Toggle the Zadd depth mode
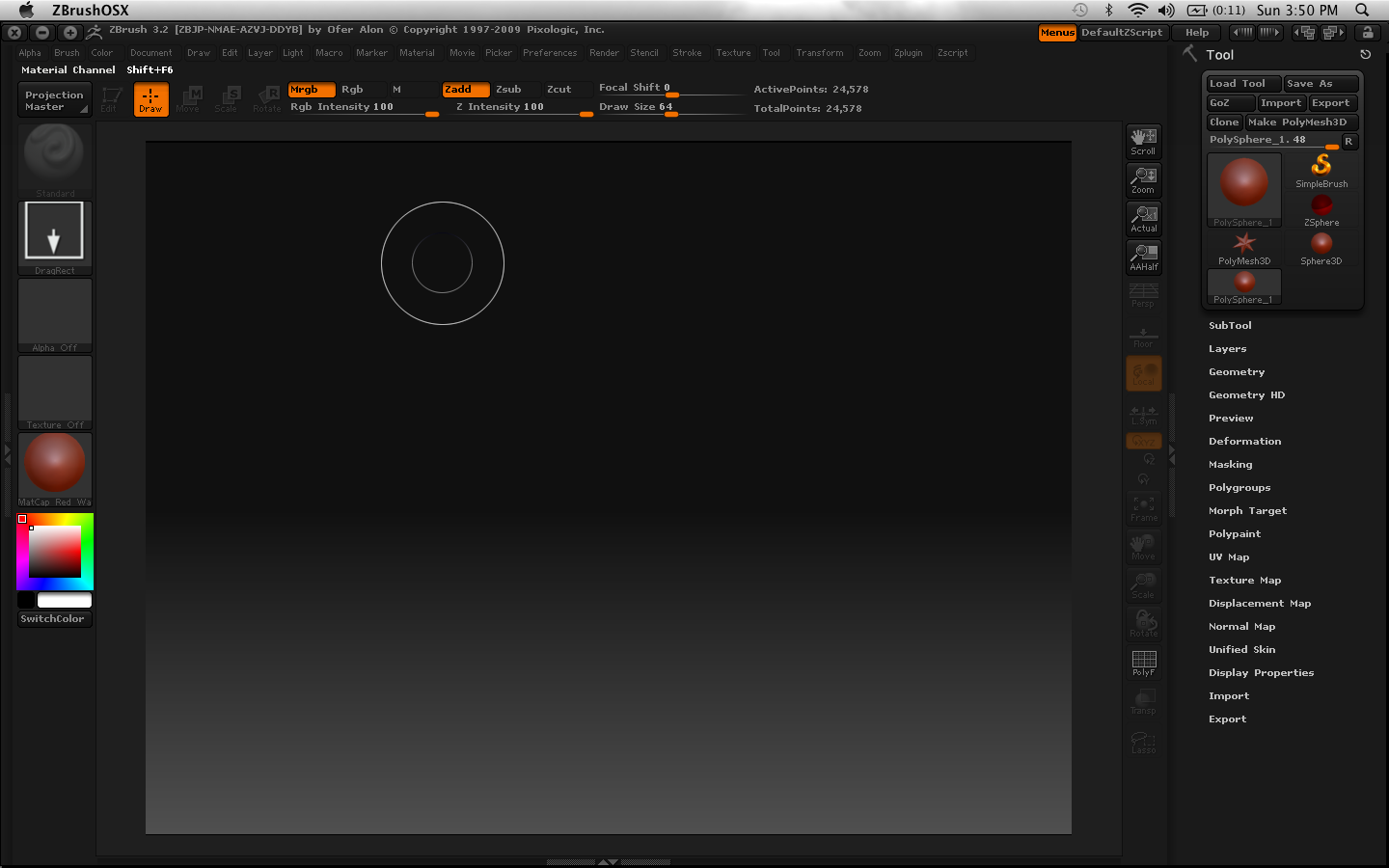 coord(466,90)
